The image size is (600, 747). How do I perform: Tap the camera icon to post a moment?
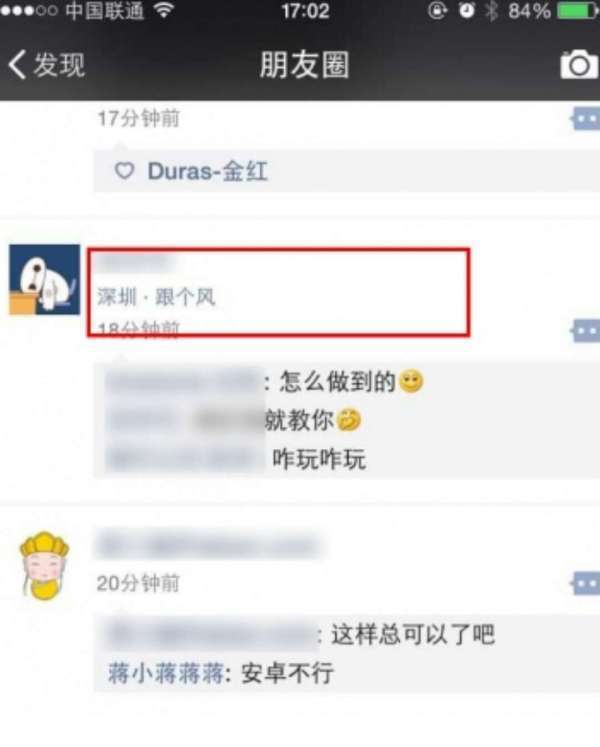(579, 64)
